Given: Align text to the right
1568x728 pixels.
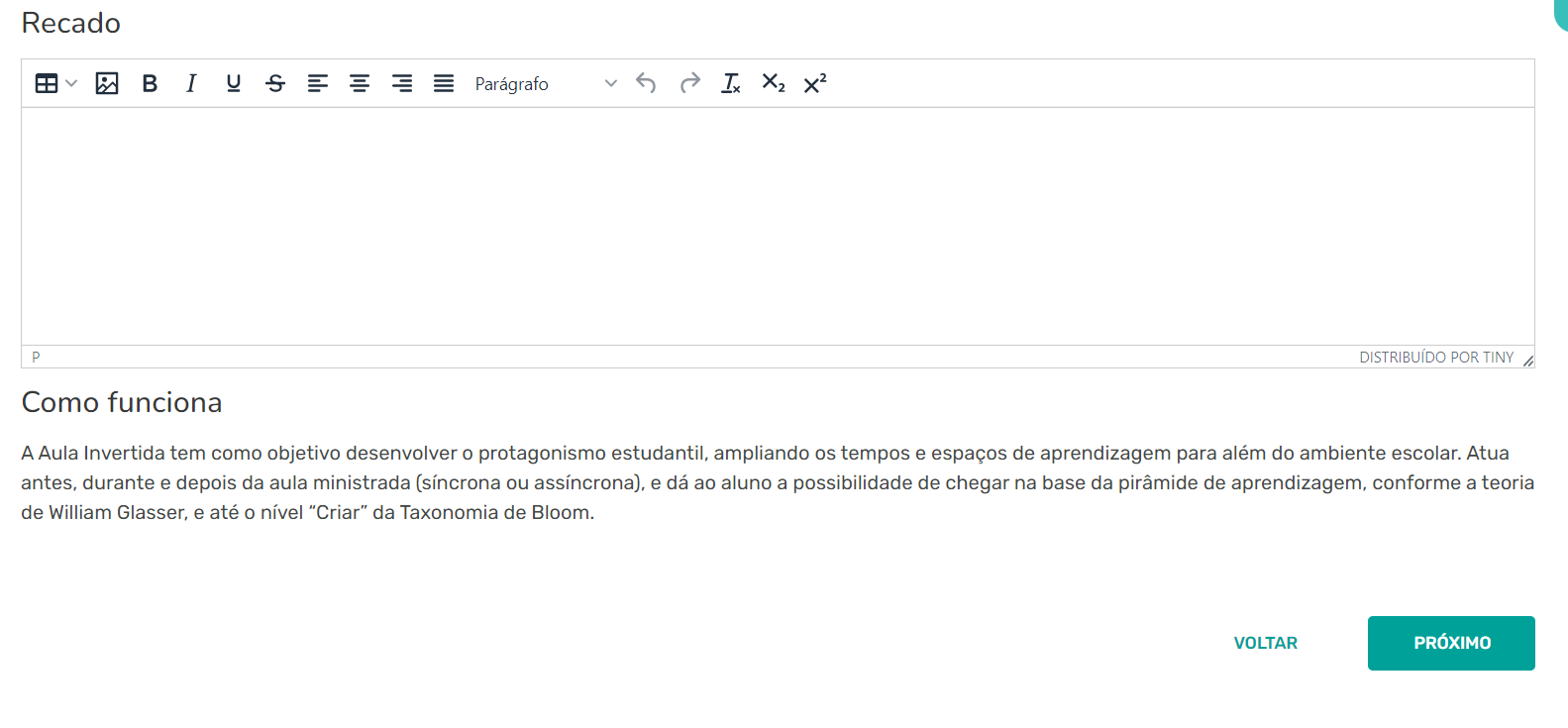Looking at the screenshot, I should 402,83.
